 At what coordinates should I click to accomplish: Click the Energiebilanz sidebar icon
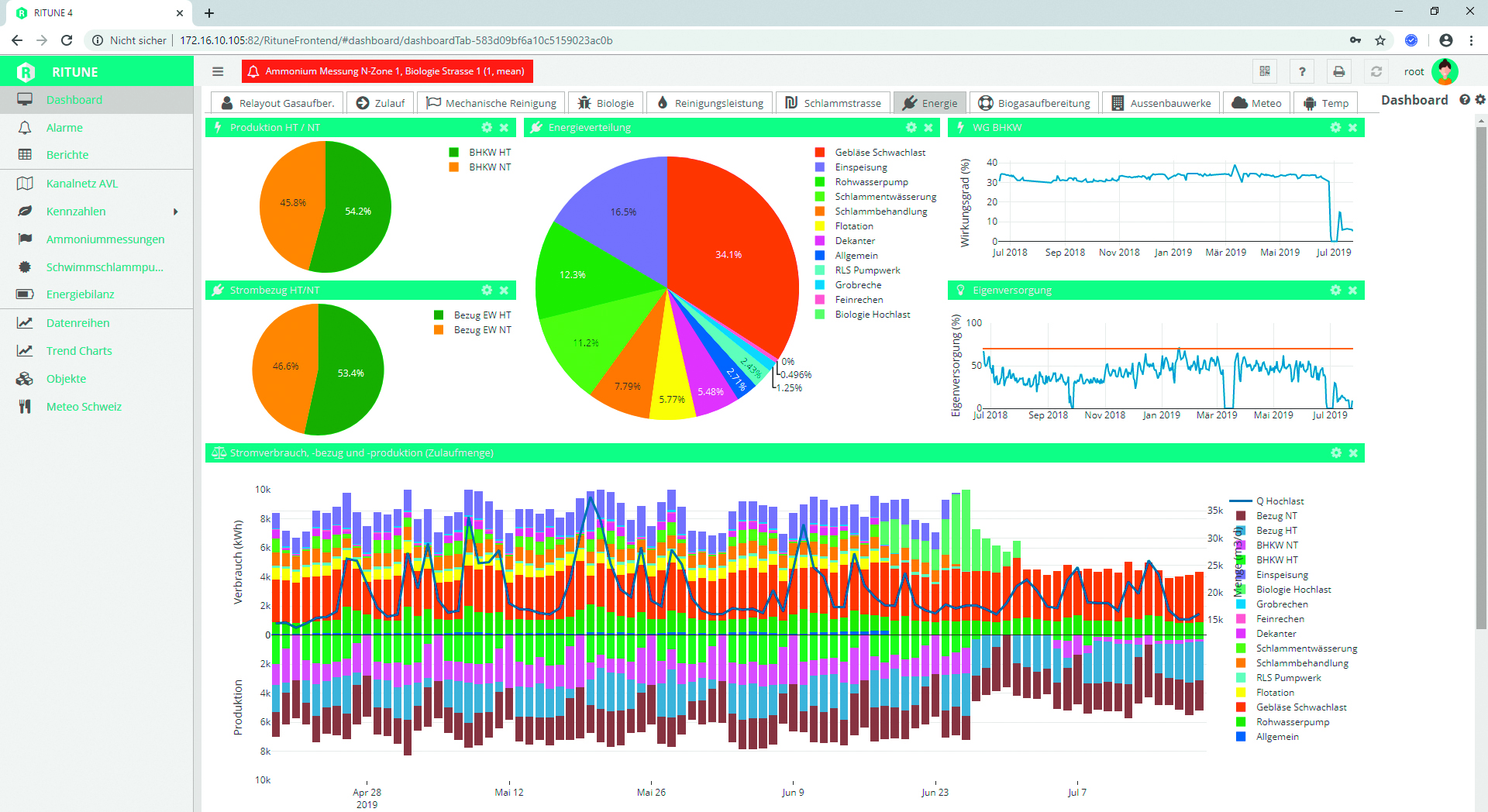[24, 294]
